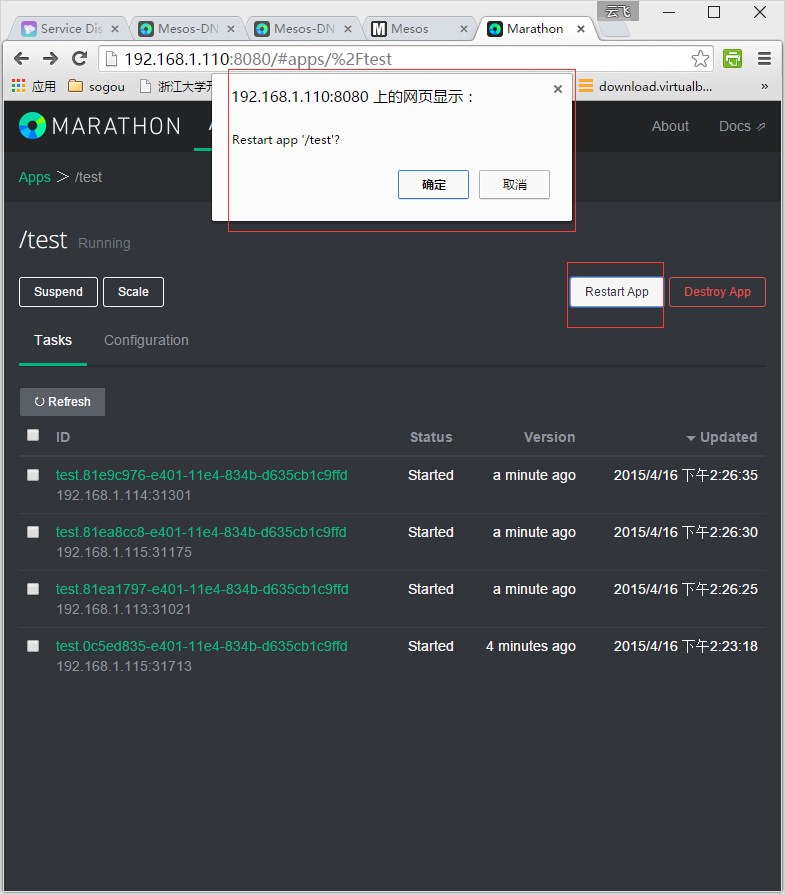The width and height of the screenshot is (785, 895).
Task: Check task test.81ea8cc8 checkbox
Action: coord(33,532)
